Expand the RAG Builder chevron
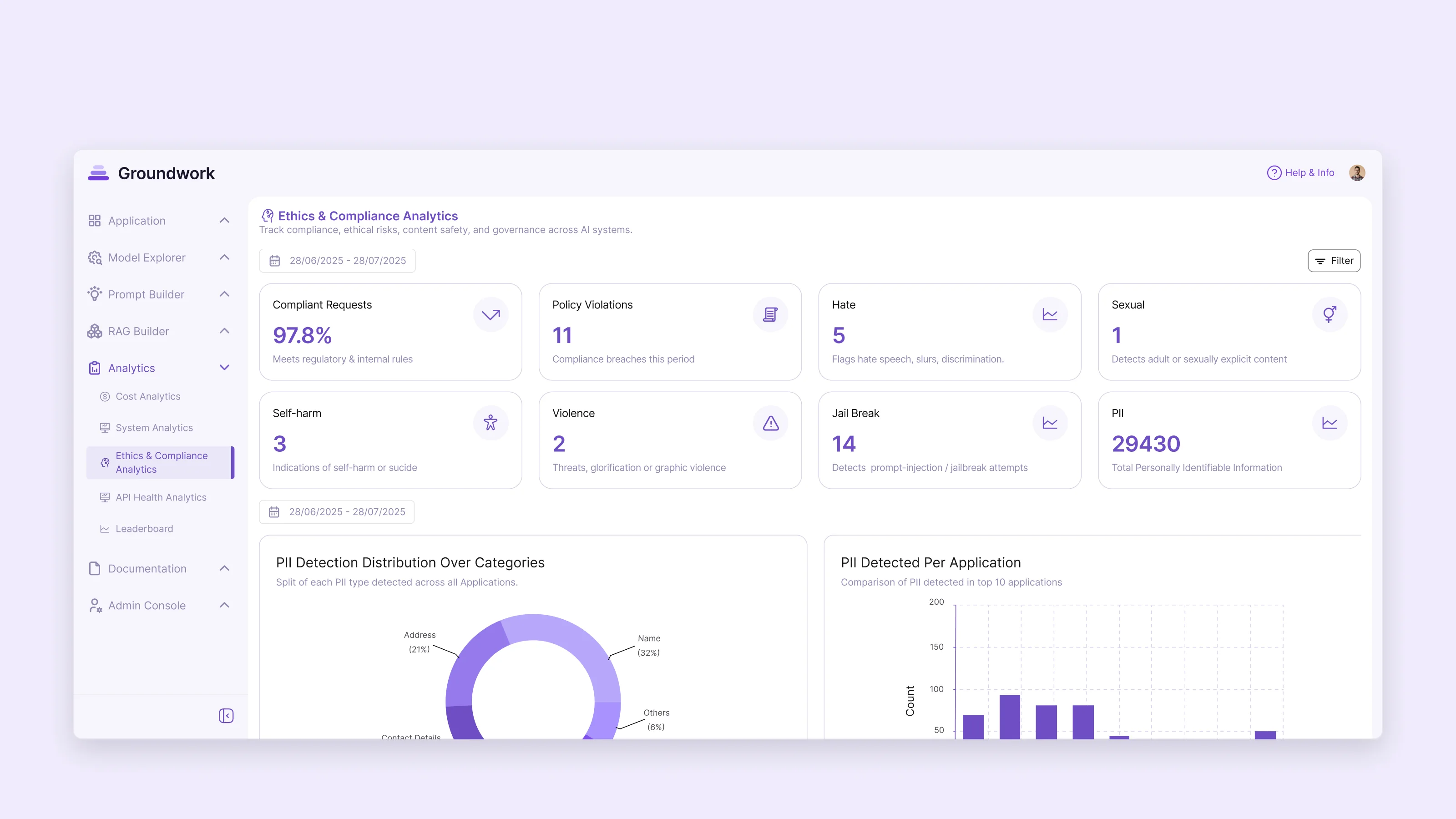 [x=224, y=331]
